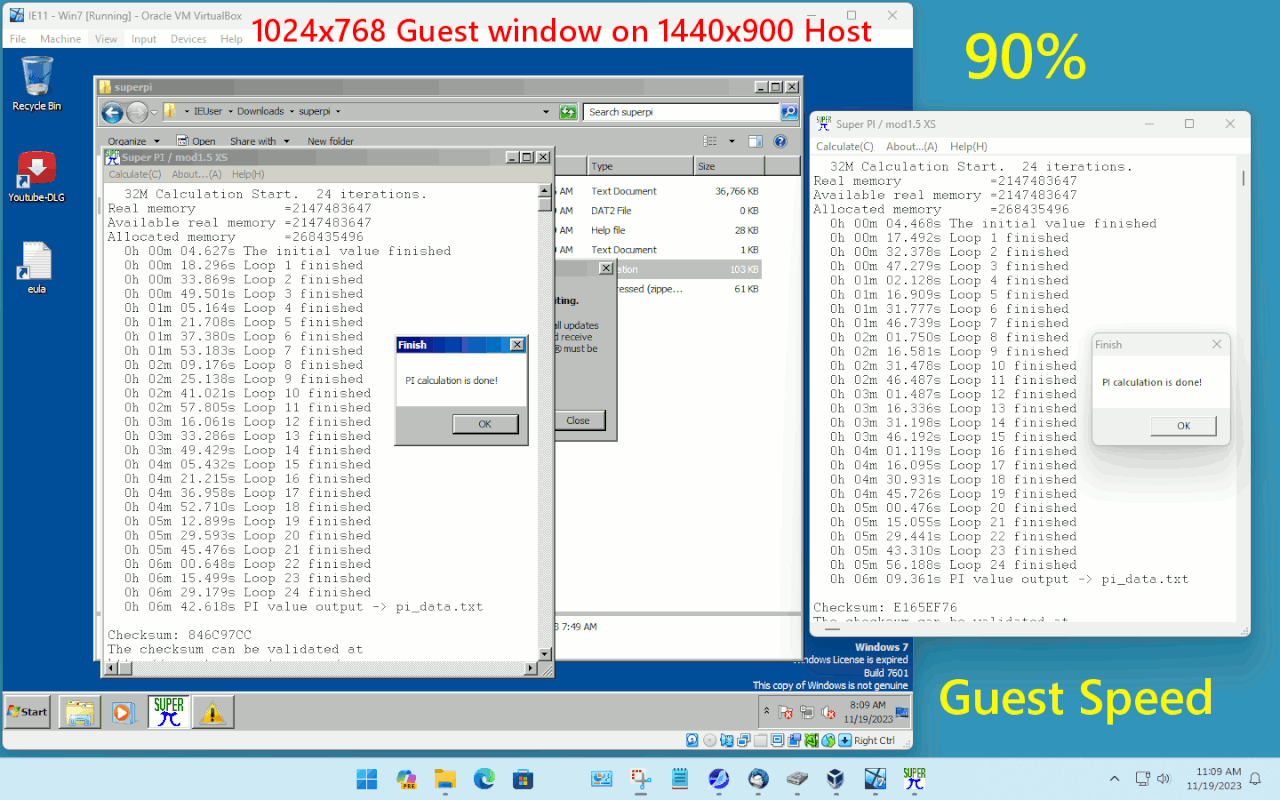The height and width of the screenshot is (800, 1280).
Task: Select Super PI button in guest taskbar
Action: click(169, 712)
